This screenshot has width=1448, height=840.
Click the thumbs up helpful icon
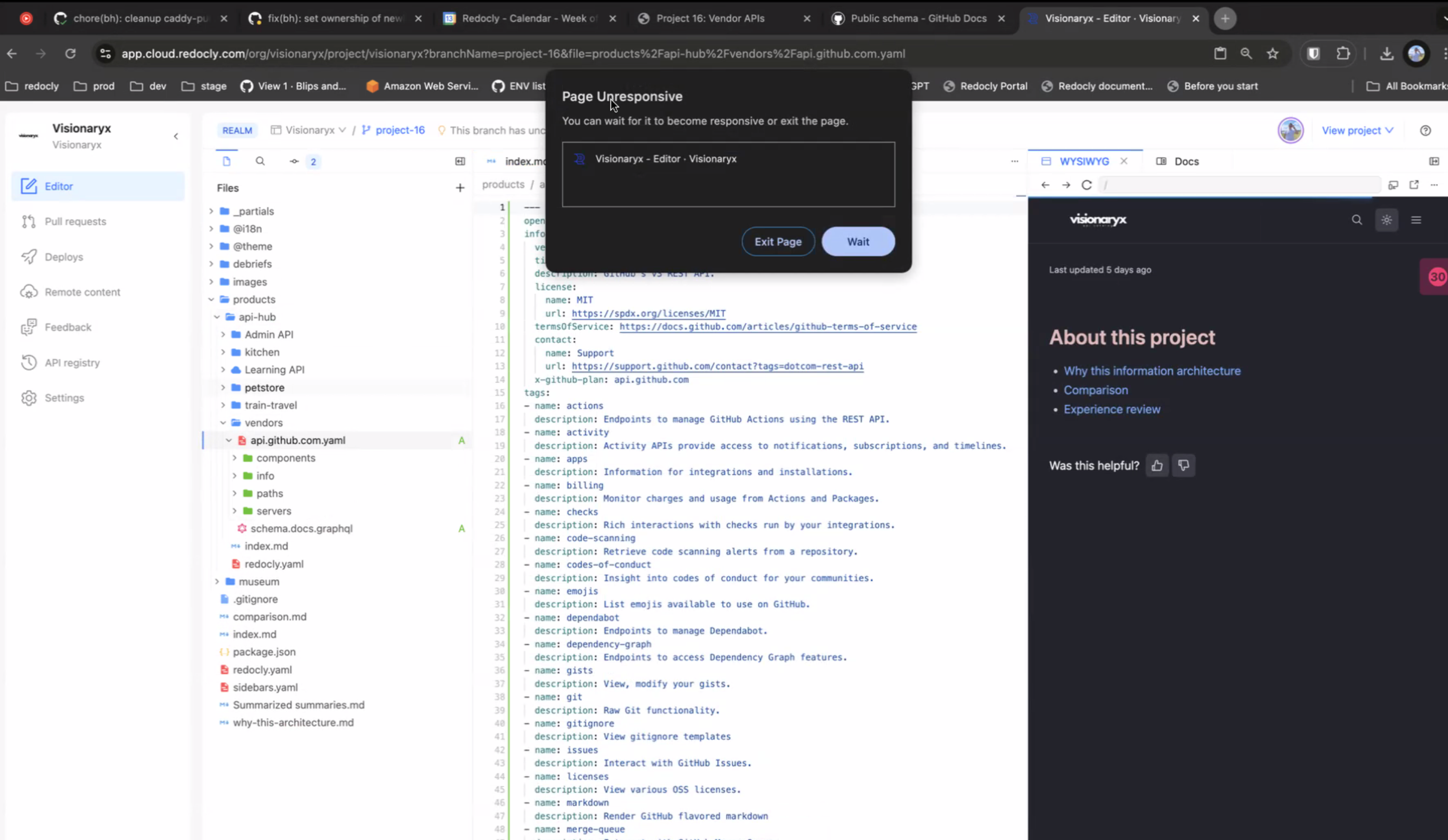click(x=1157, y=466)
